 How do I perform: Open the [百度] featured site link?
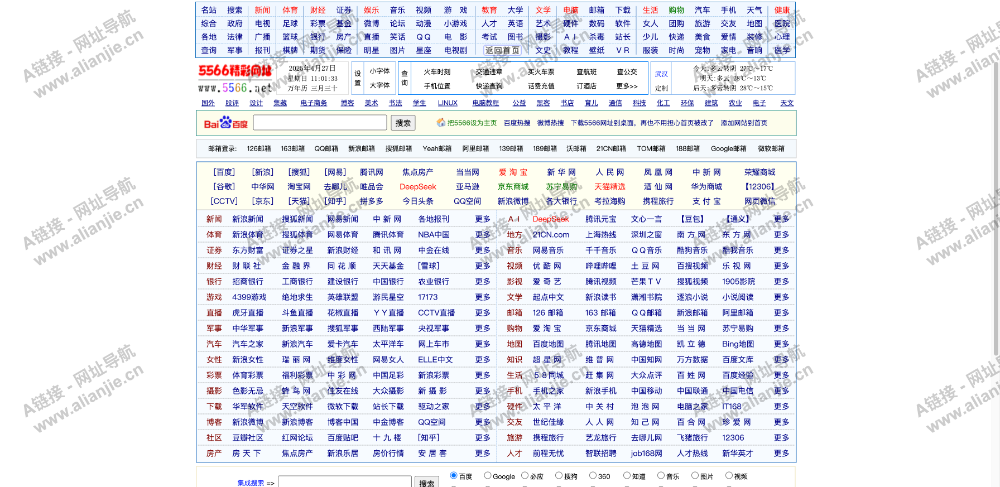pos(224,172)
